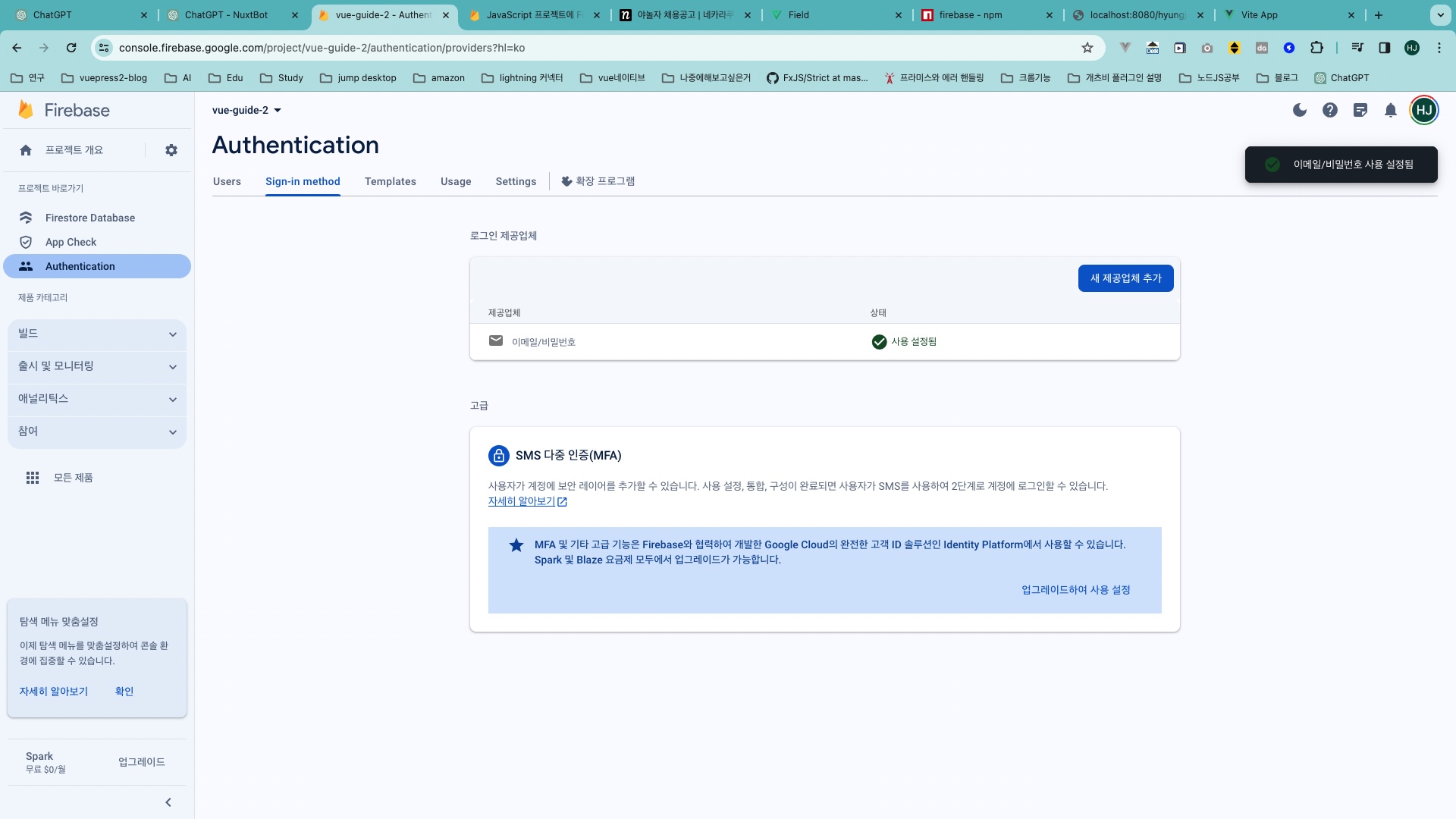Open release notes icon in header

(x=1360, y=110)
